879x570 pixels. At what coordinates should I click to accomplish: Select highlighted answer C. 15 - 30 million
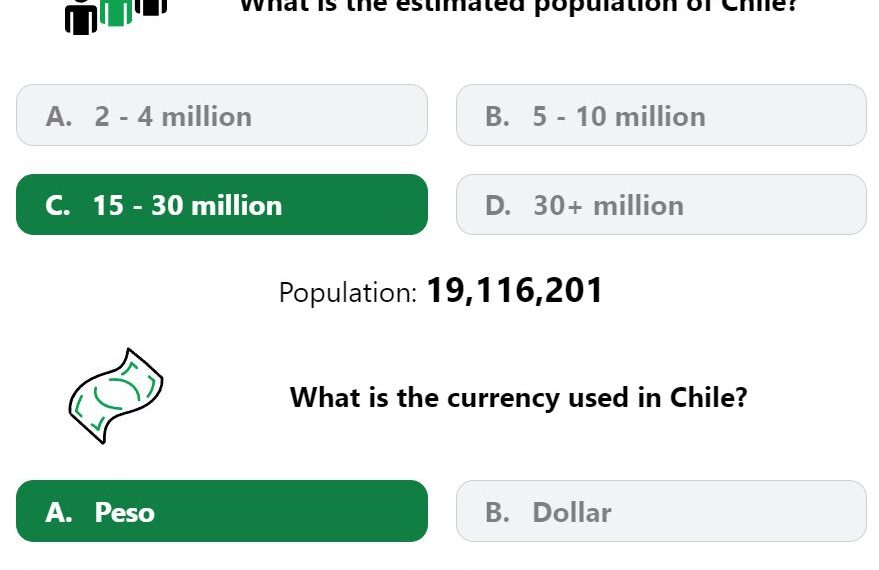tap(222, 205)
